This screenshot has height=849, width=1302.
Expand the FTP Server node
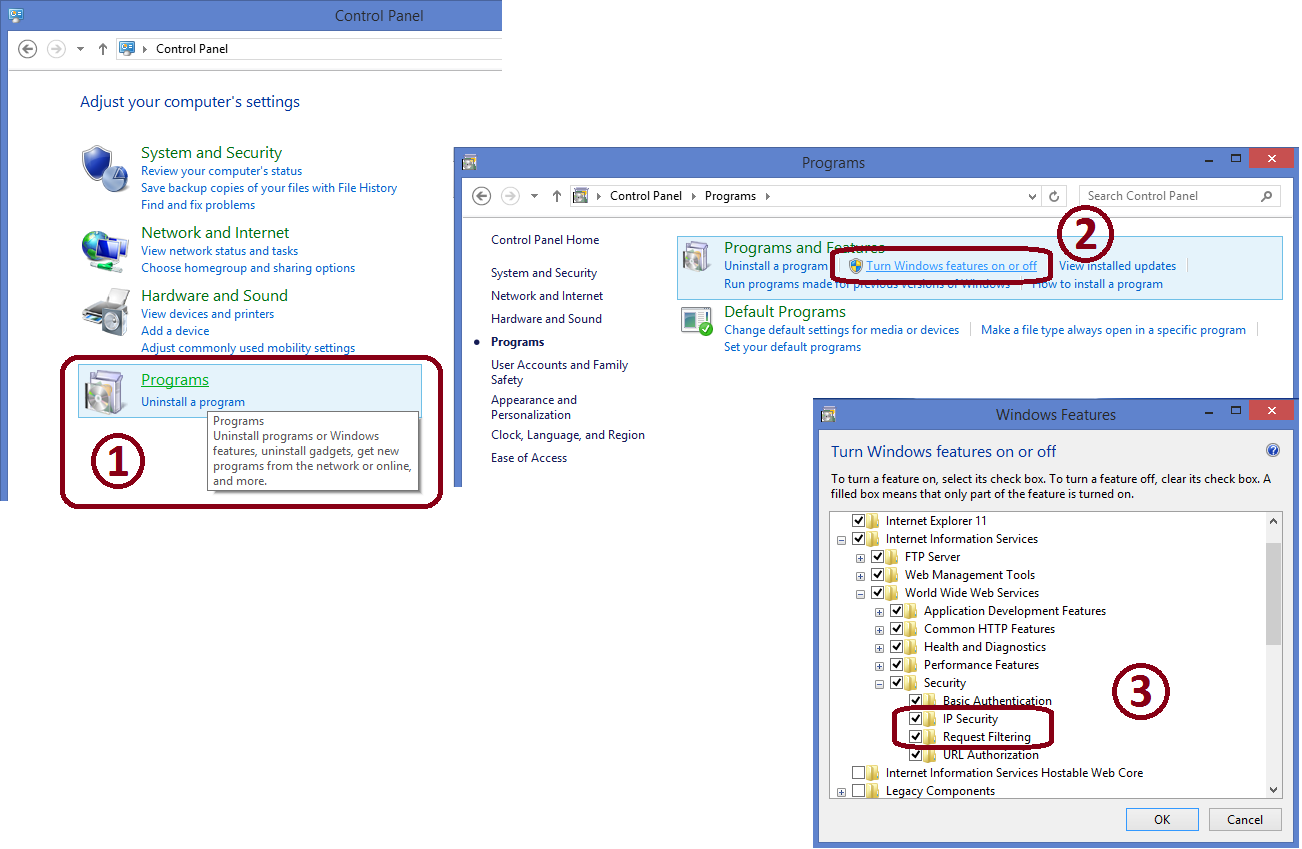coord(861,558)
